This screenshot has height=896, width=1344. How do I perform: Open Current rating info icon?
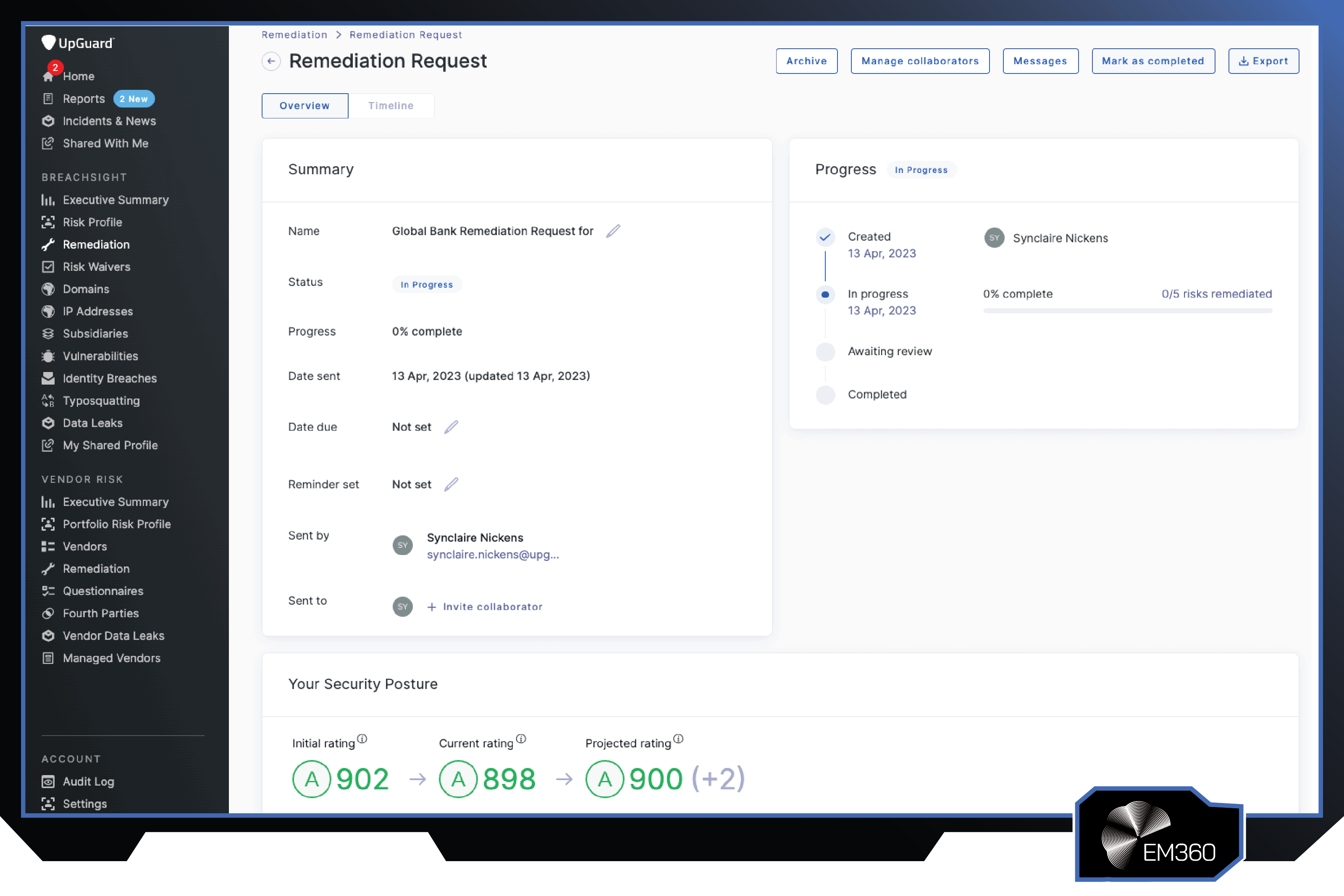(521, 738)
